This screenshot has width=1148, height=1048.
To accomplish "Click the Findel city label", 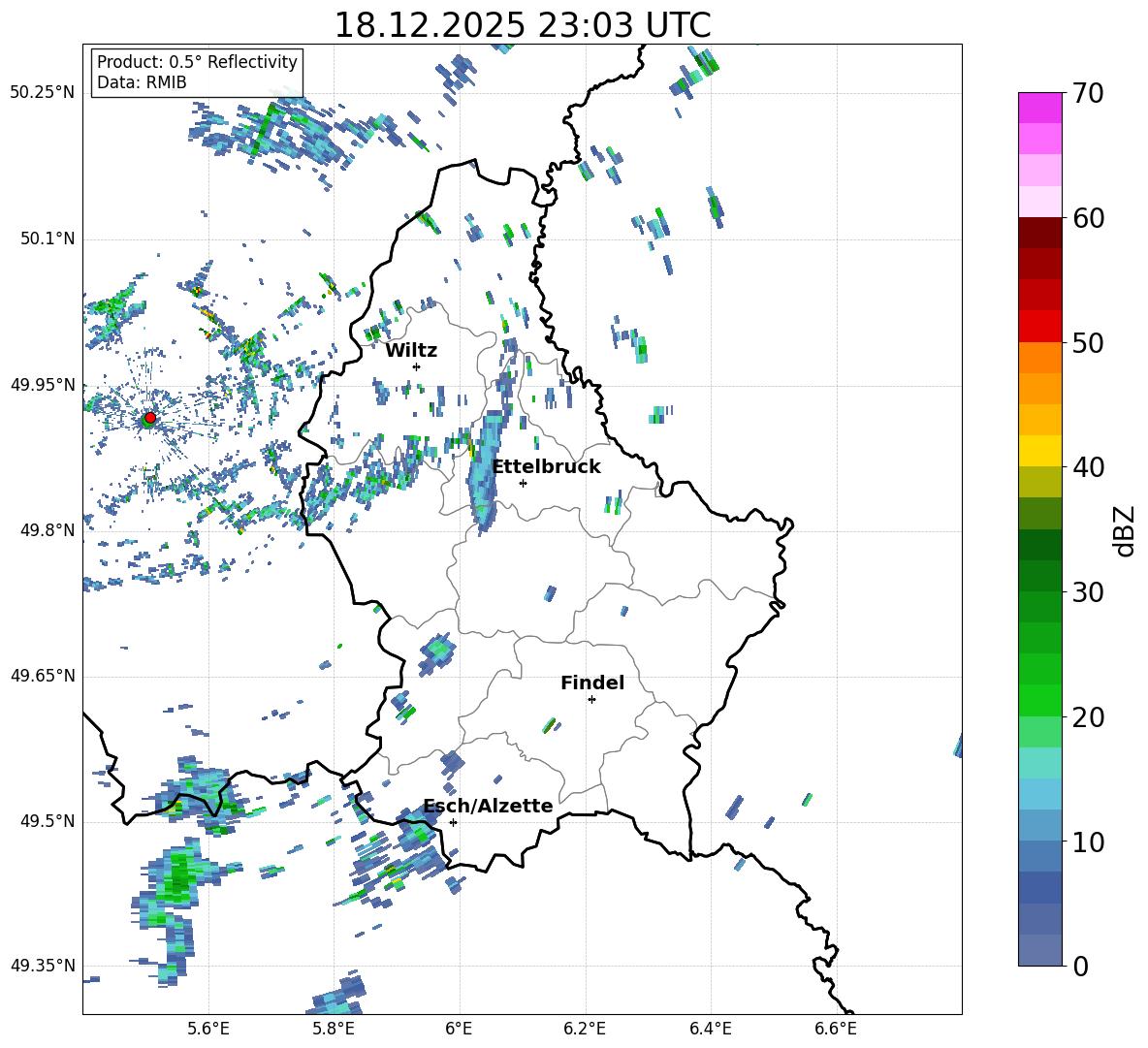I will [x=592, y=683].
